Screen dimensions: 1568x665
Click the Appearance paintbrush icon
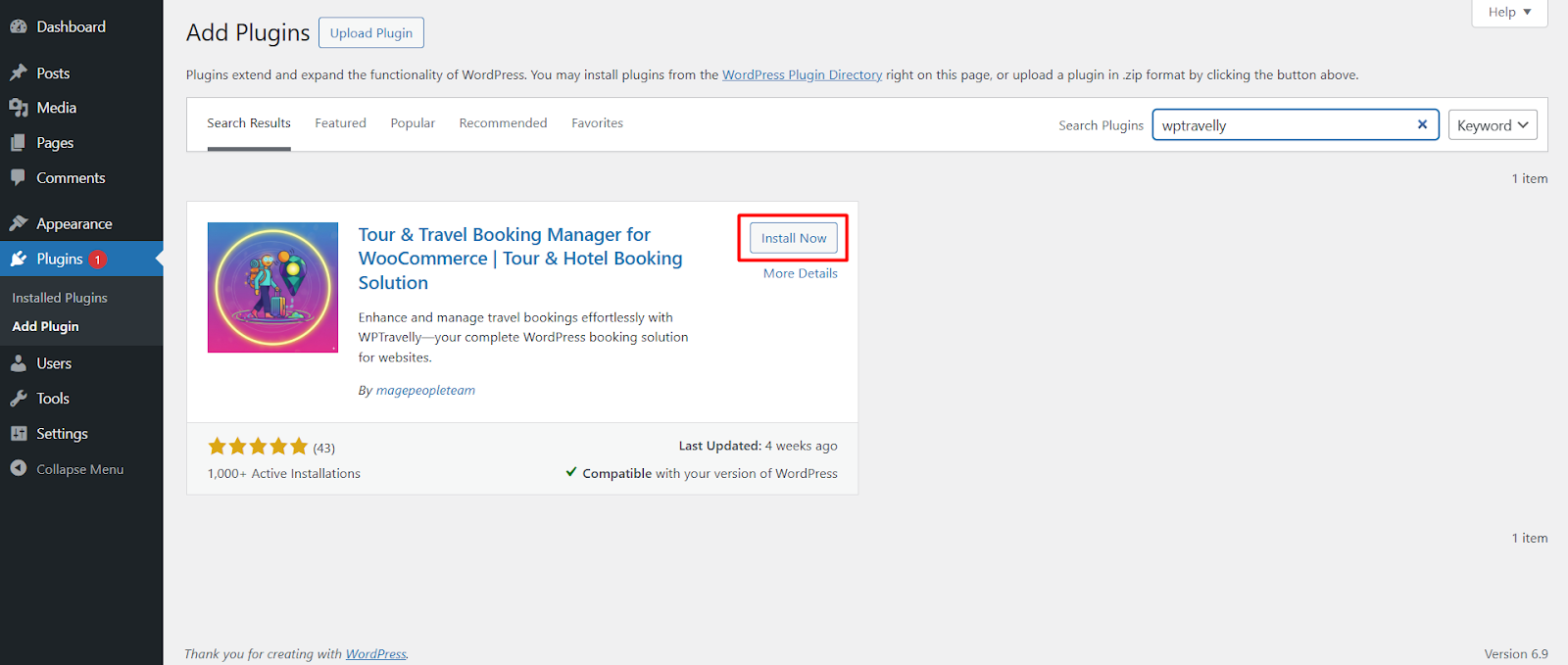pyautogui.click(x=18, y=224)
